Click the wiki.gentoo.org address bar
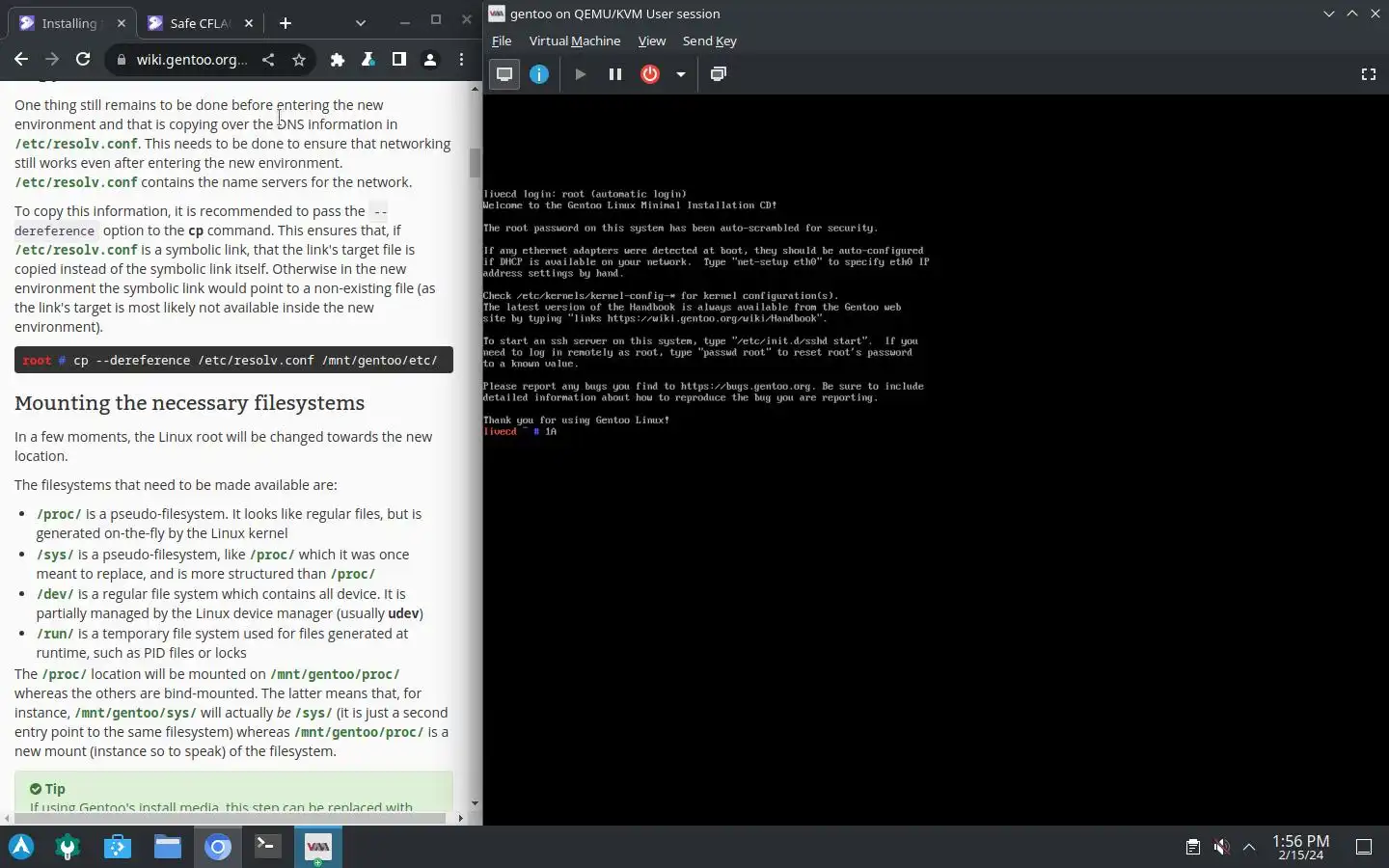 (x=191, y=60)
